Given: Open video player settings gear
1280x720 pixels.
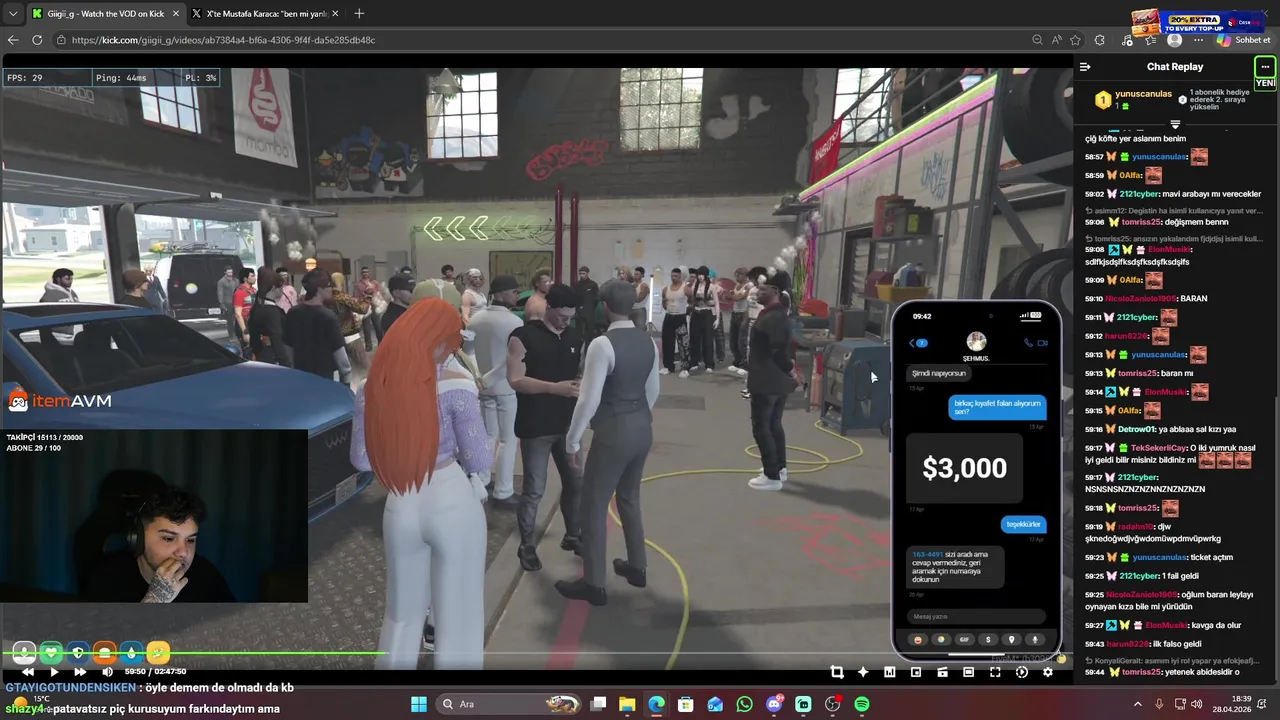Looking at the screenshot, I should click(x=1048, y=672).
